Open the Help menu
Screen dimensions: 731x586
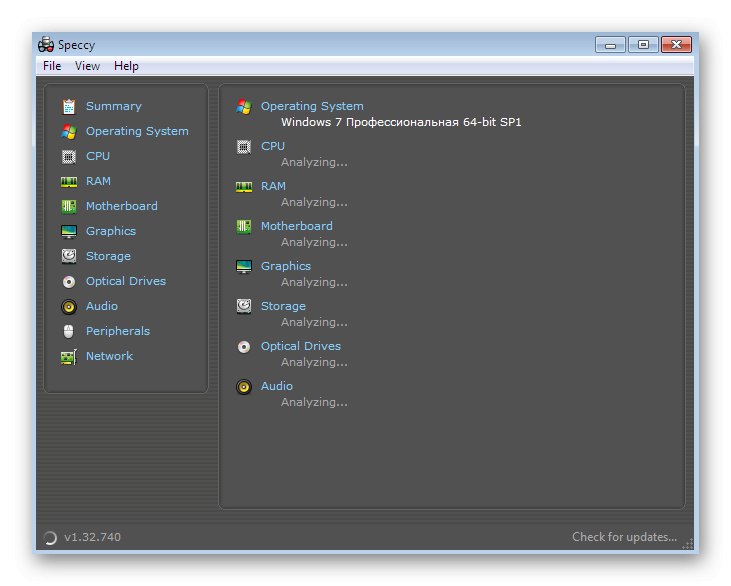(x=126, y=66)
